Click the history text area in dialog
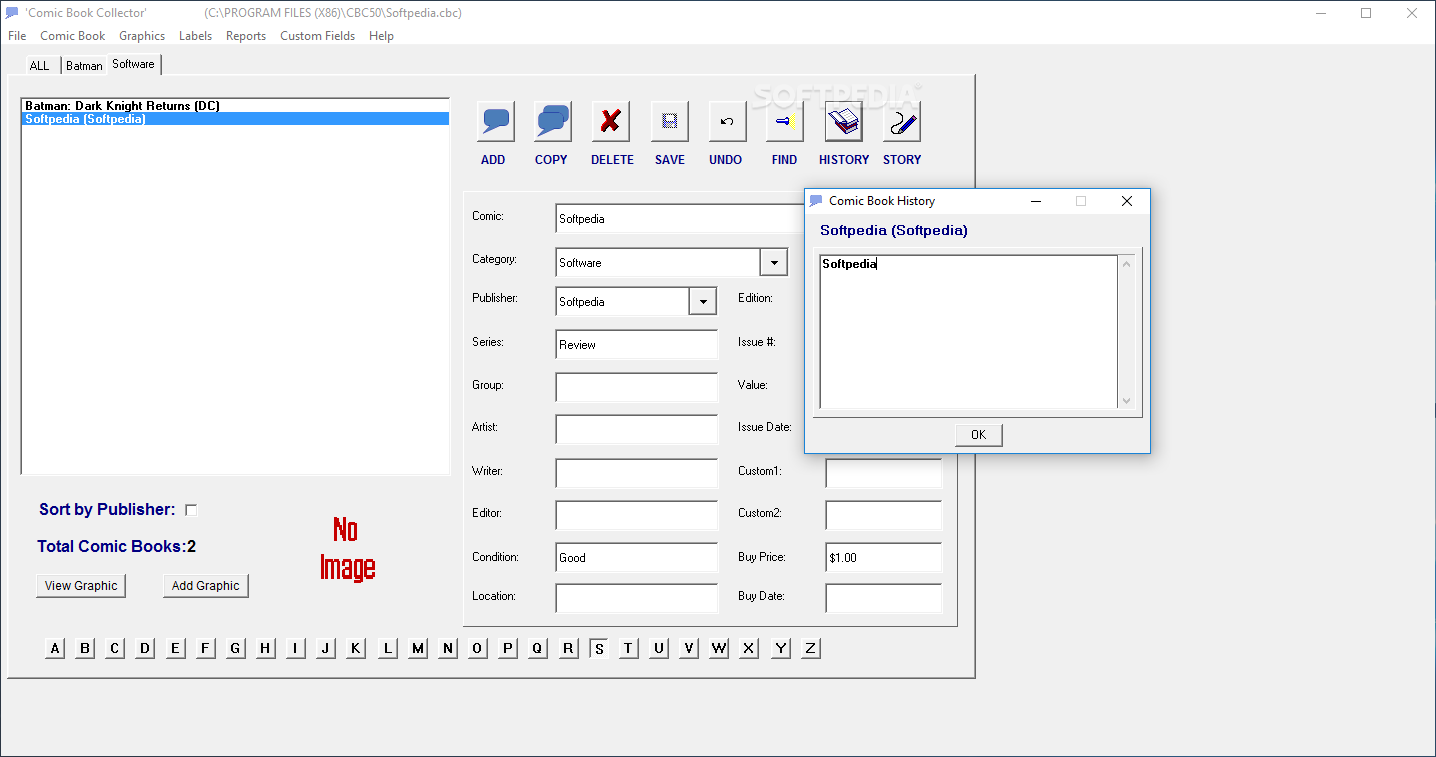The height and width of the screenshot is (757, 1436). (x=969, y=332)
